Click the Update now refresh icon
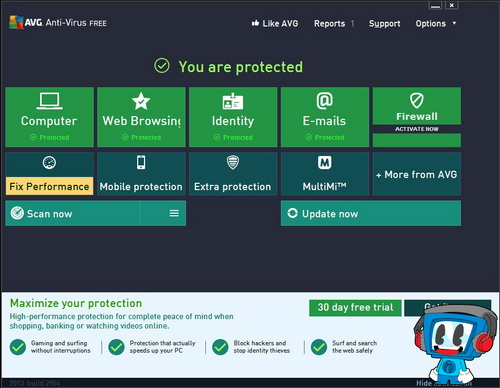The image size is (500, 388). pyautogui.click(x=292, y=213)
